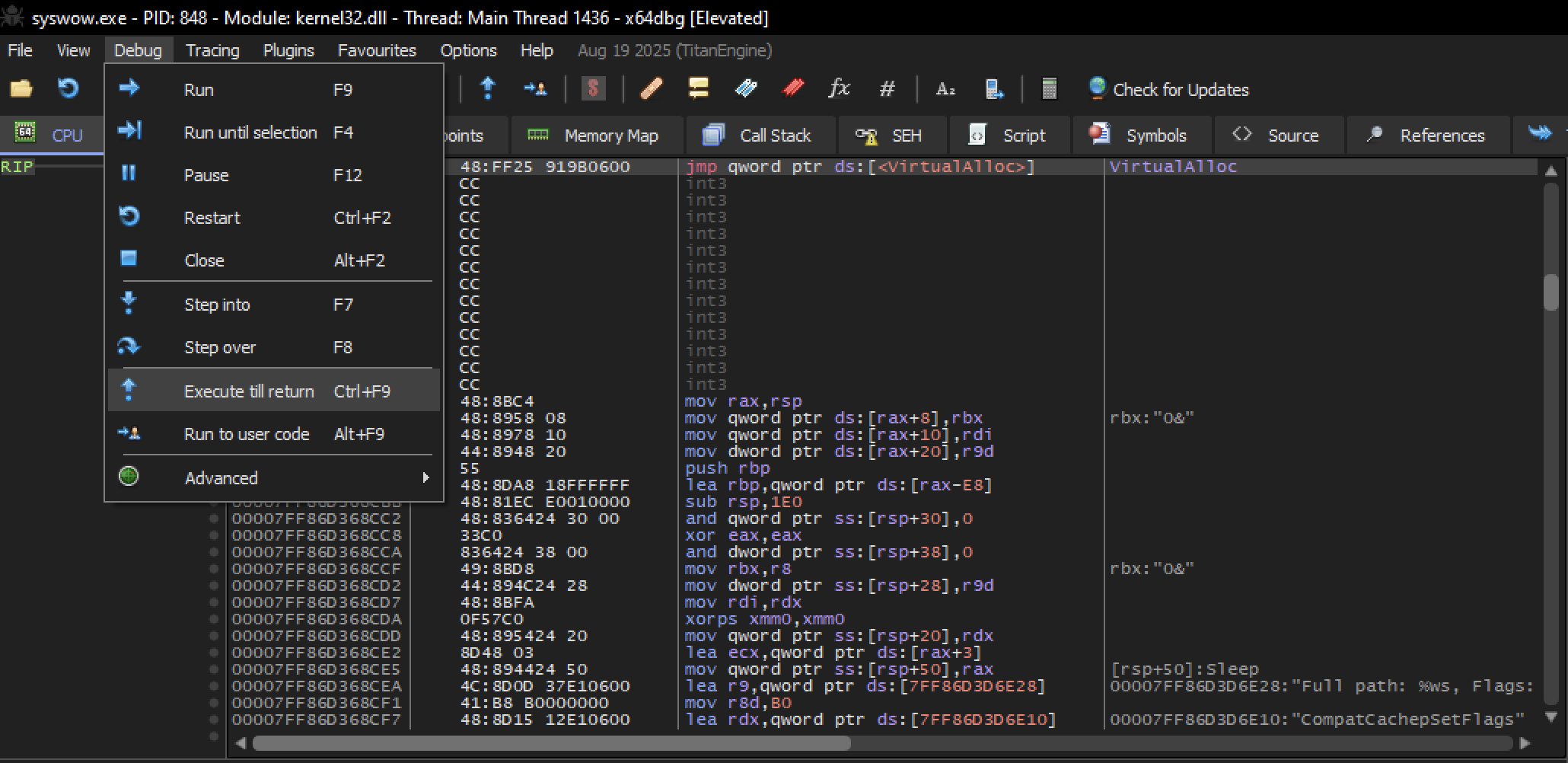Image resolution: width=1568 pixels, height=763 pixels.
Task: Select the "xorps xmm0,xmm0" instruction line
Action: pyautogui.click(x=764, y=619)
